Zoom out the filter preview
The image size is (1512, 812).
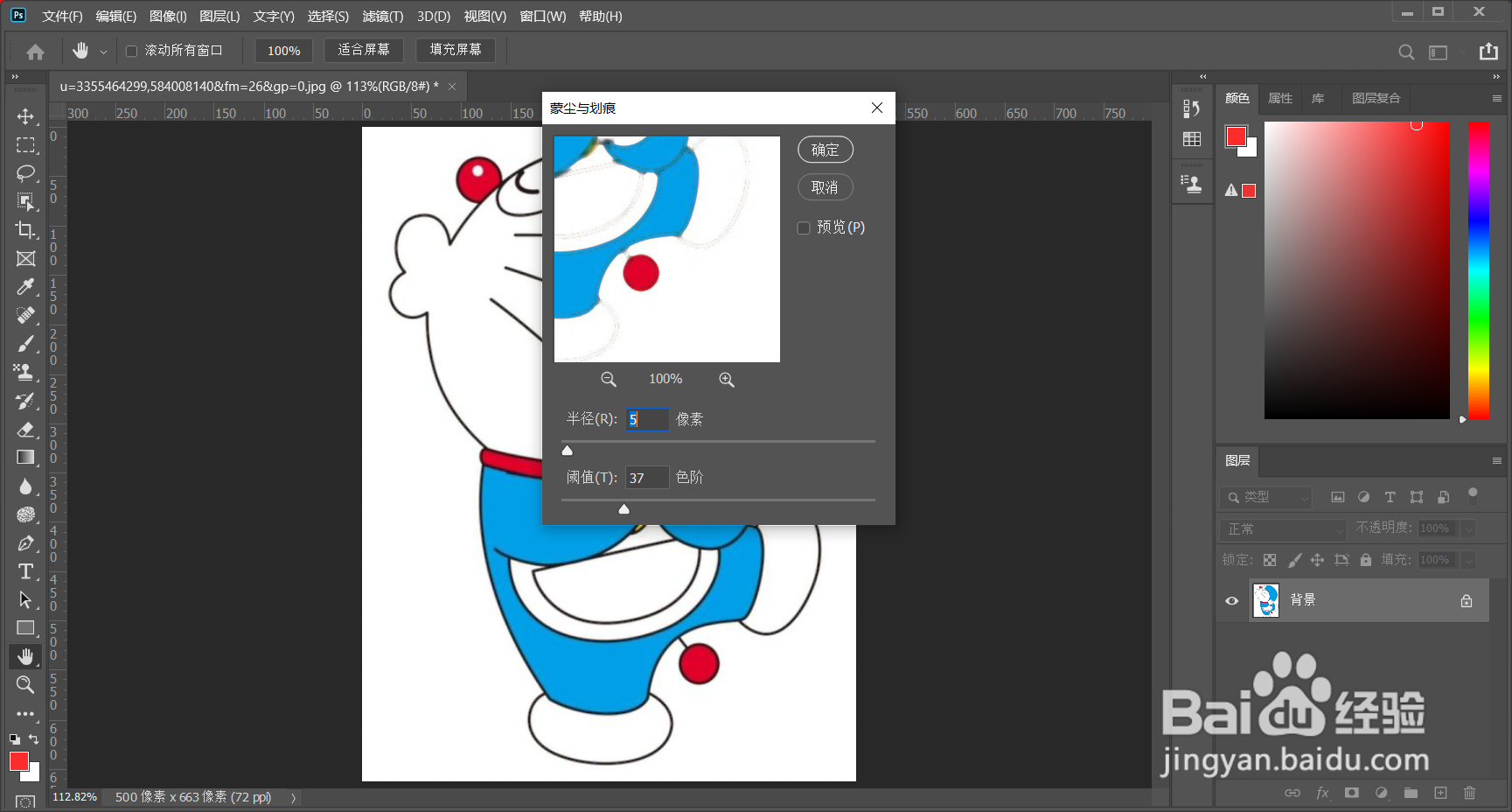[x=609, y=379]
